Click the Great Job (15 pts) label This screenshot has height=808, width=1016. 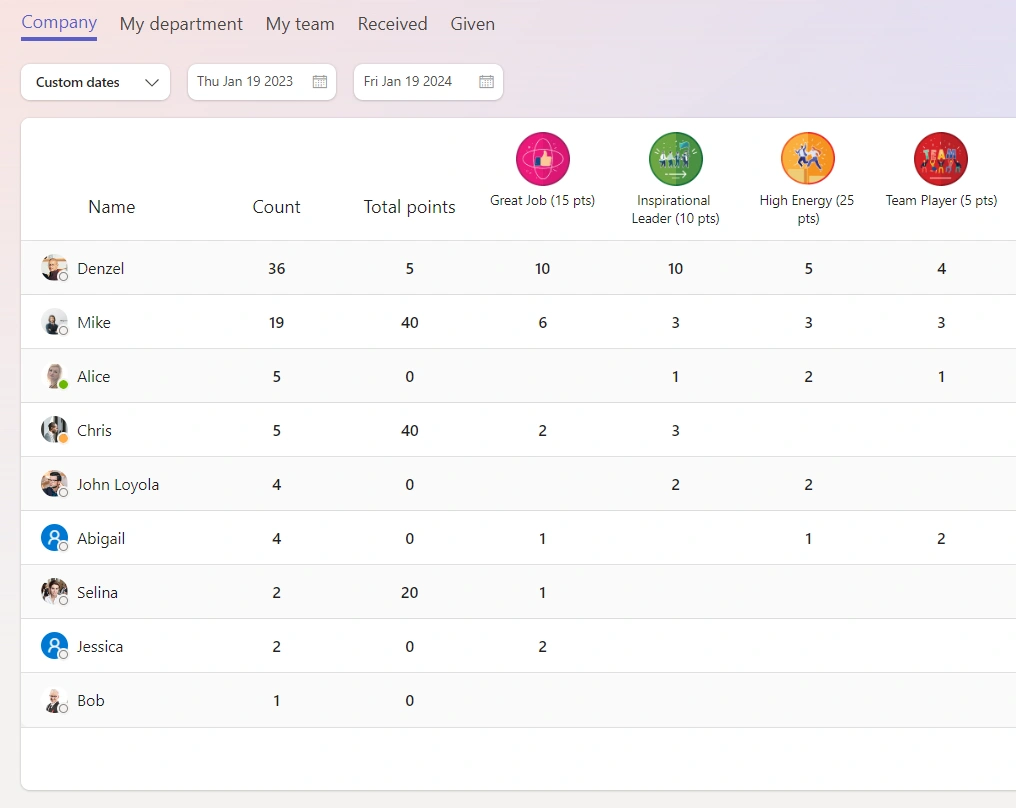tap(542, 200)
